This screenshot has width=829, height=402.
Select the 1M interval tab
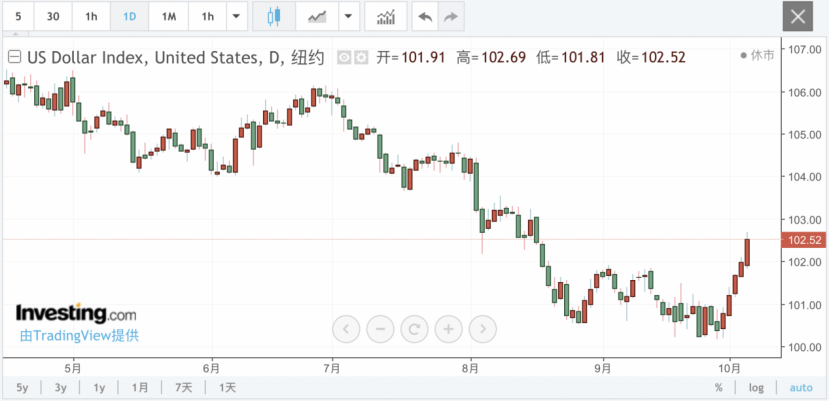pos(169,17)
